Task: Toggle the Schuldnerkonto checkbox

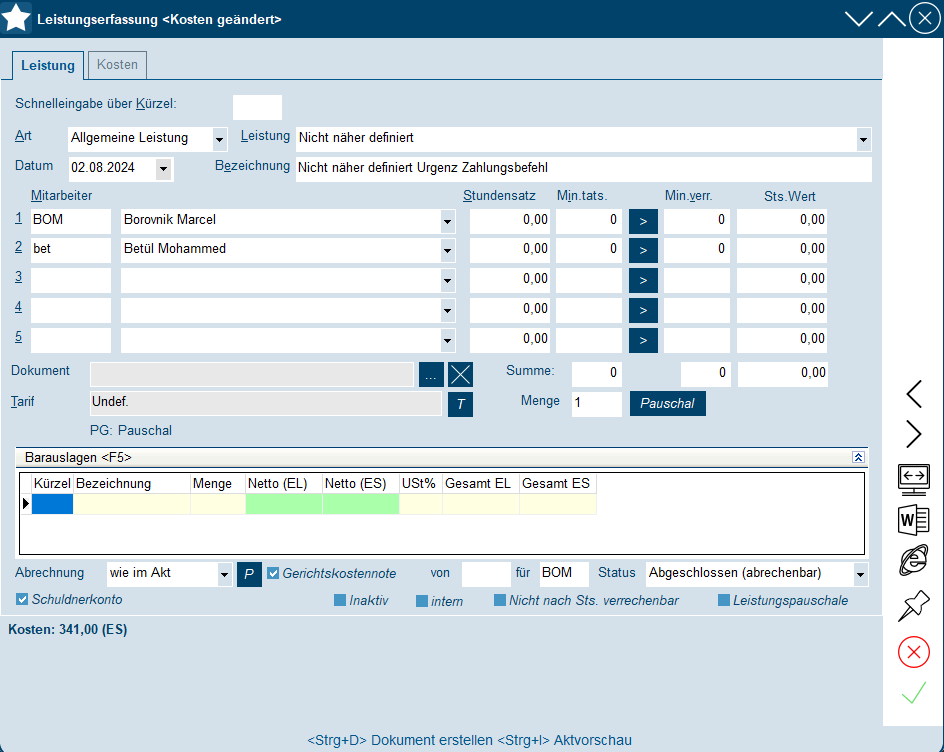Action: pos(23,599)
